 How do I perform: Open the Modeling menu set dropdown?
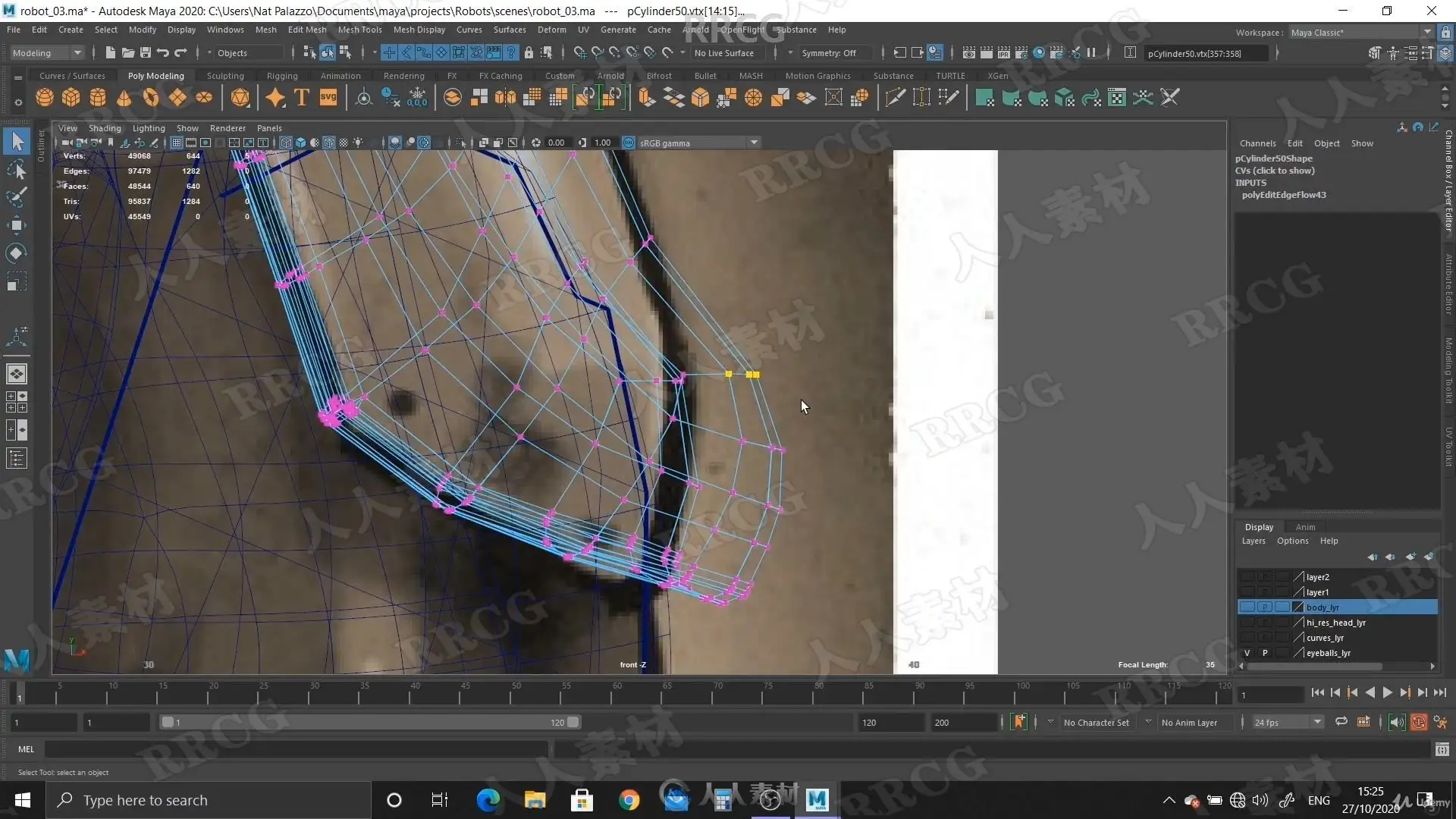(47, 53)
